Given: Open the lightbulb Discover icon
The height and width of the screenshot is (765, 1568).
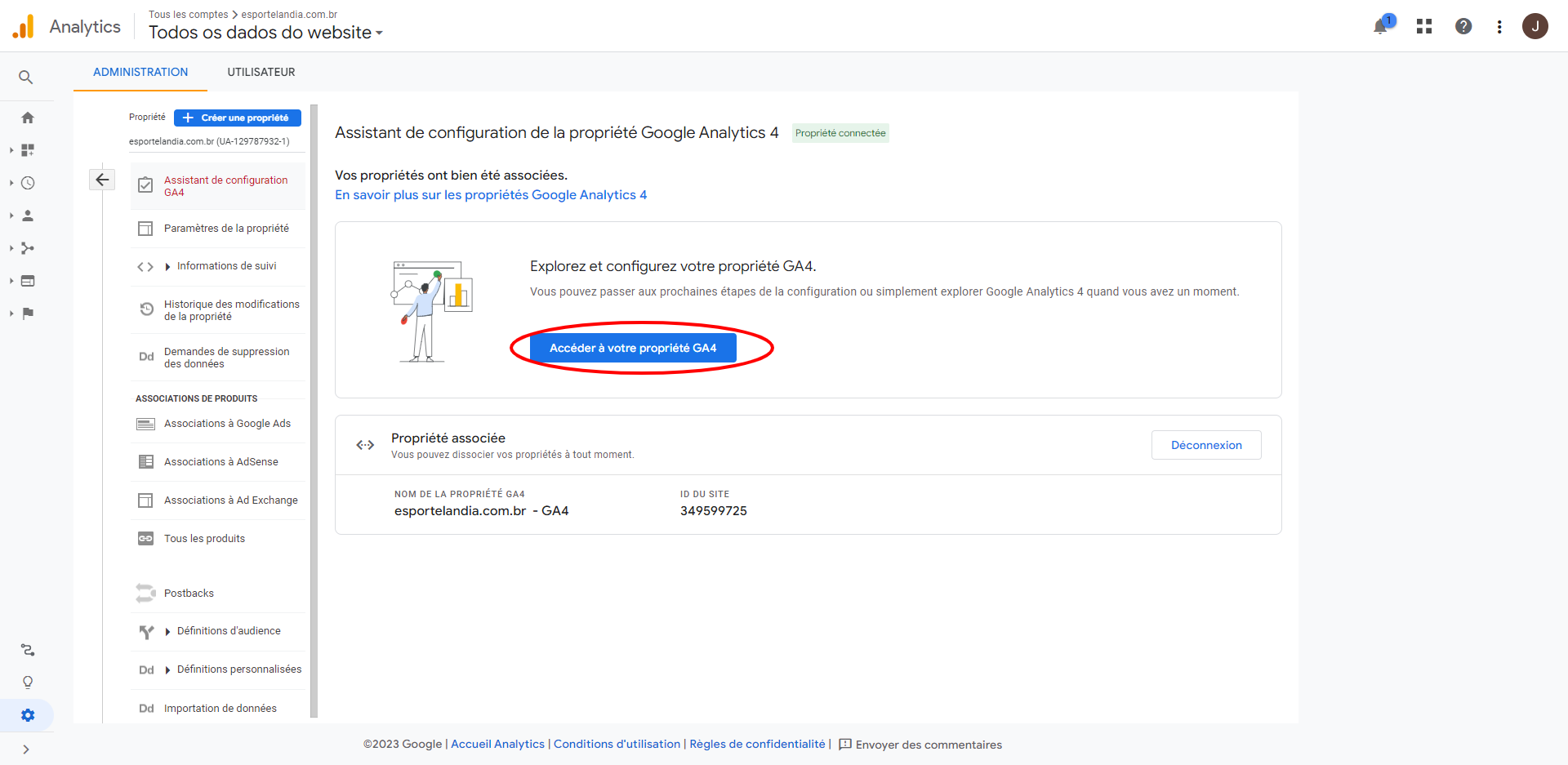Looking at the screenshot, I should pos(28,683).
